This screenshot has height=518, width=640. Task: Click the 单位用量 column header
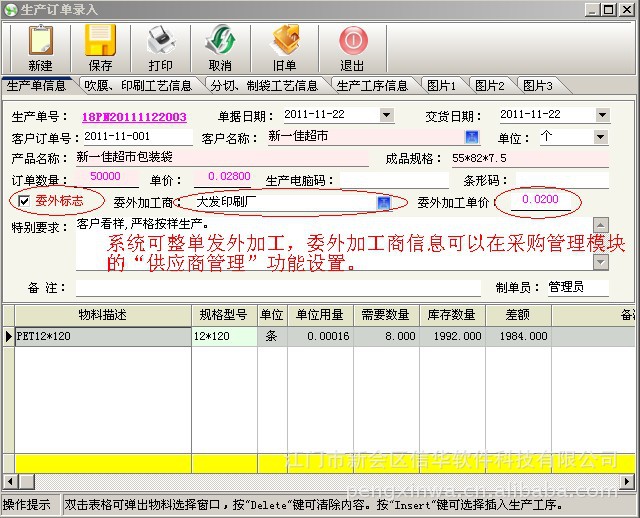click(320, 315)
